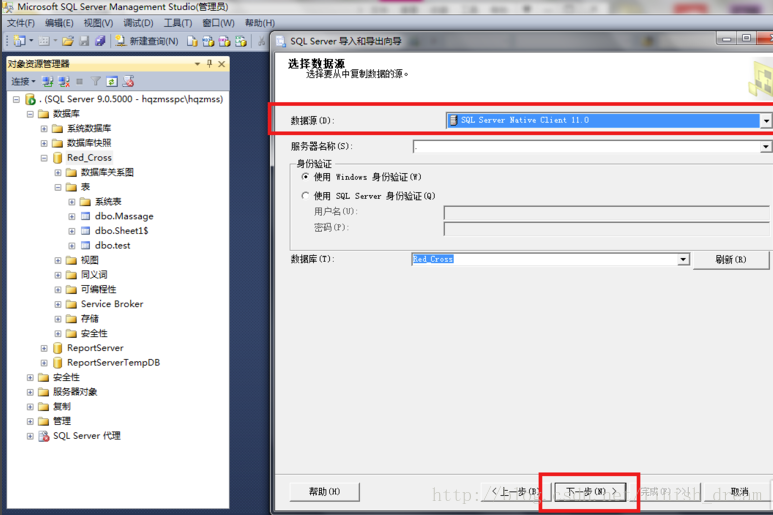This screenshot has height=515, width=773.
Task: Click the ReportServerTempDB database icon
Action: pos(58,363)
